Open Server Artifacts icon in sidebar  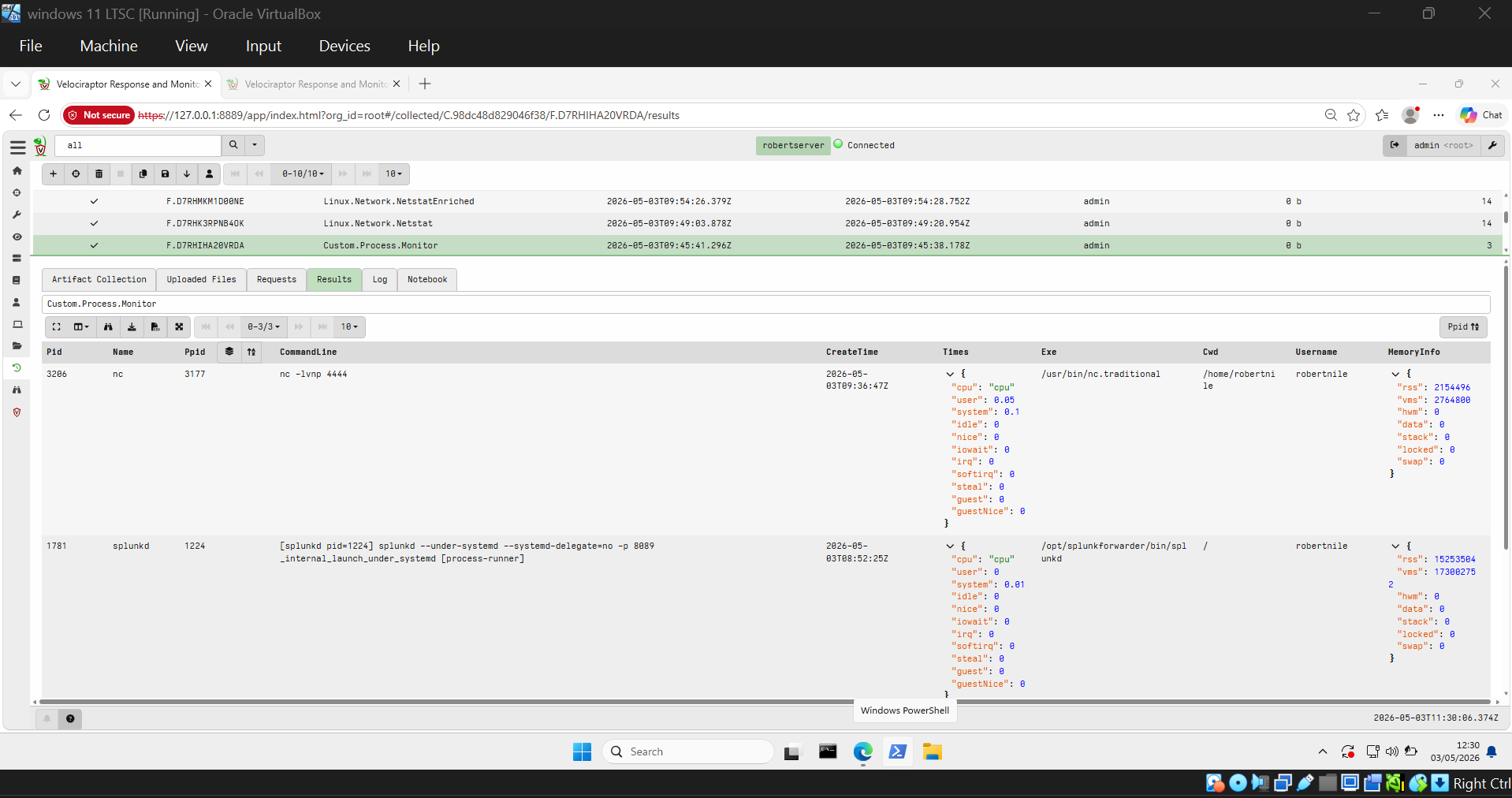[x=17, y=258]
